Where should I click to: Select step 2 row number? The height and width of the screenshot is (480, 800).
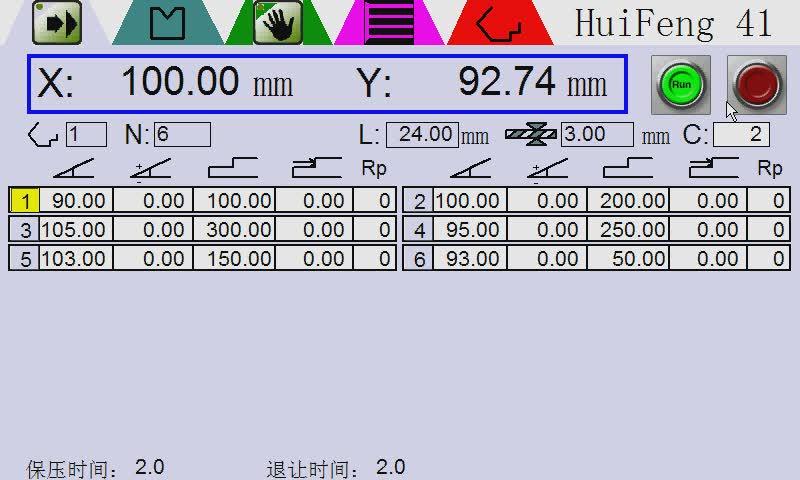pyautogui.click(x=419, y=200)
